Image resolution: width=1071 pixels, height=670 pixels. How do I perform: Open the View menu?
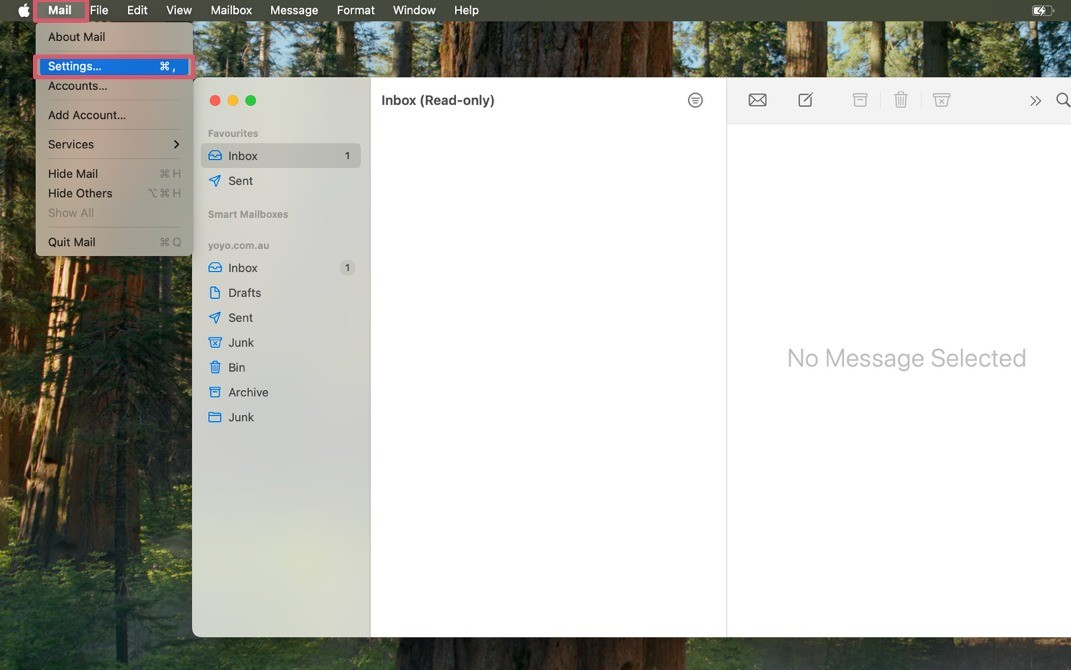(x=179, y=10)
